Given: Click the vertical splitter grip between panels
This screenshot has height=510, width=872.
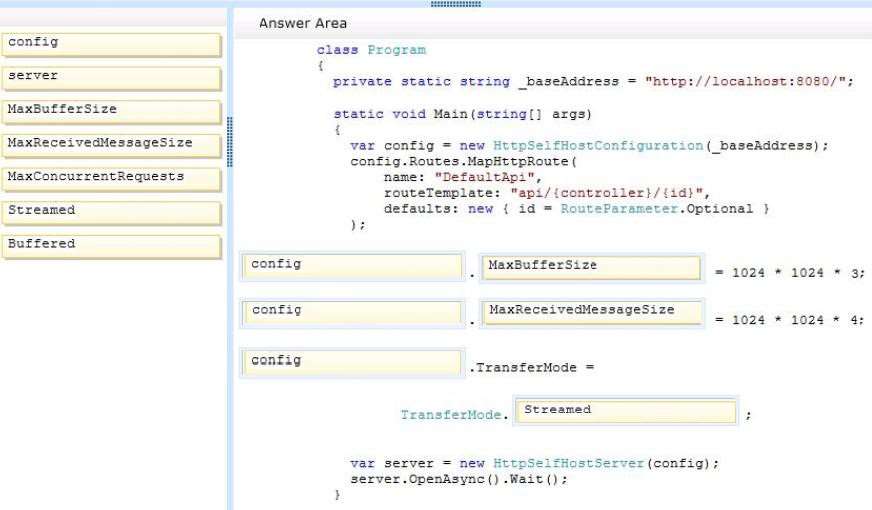Looking at the screenshot, I should [230, 142].
